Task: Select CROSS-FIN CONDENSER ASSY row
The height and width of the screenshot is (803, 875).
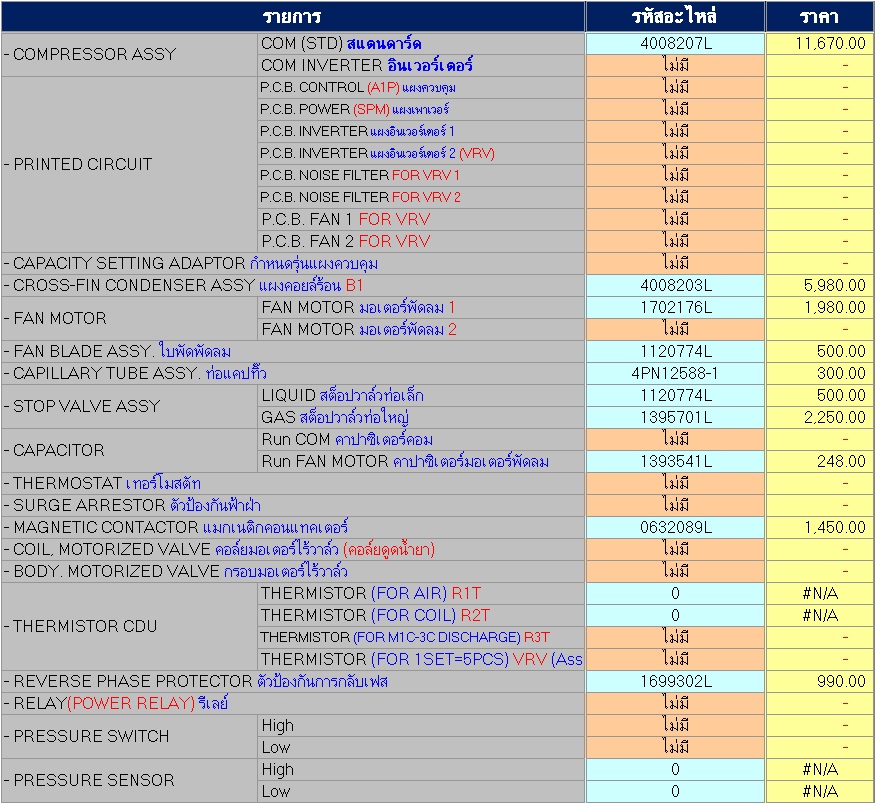Action: click(x=293, y=286)
